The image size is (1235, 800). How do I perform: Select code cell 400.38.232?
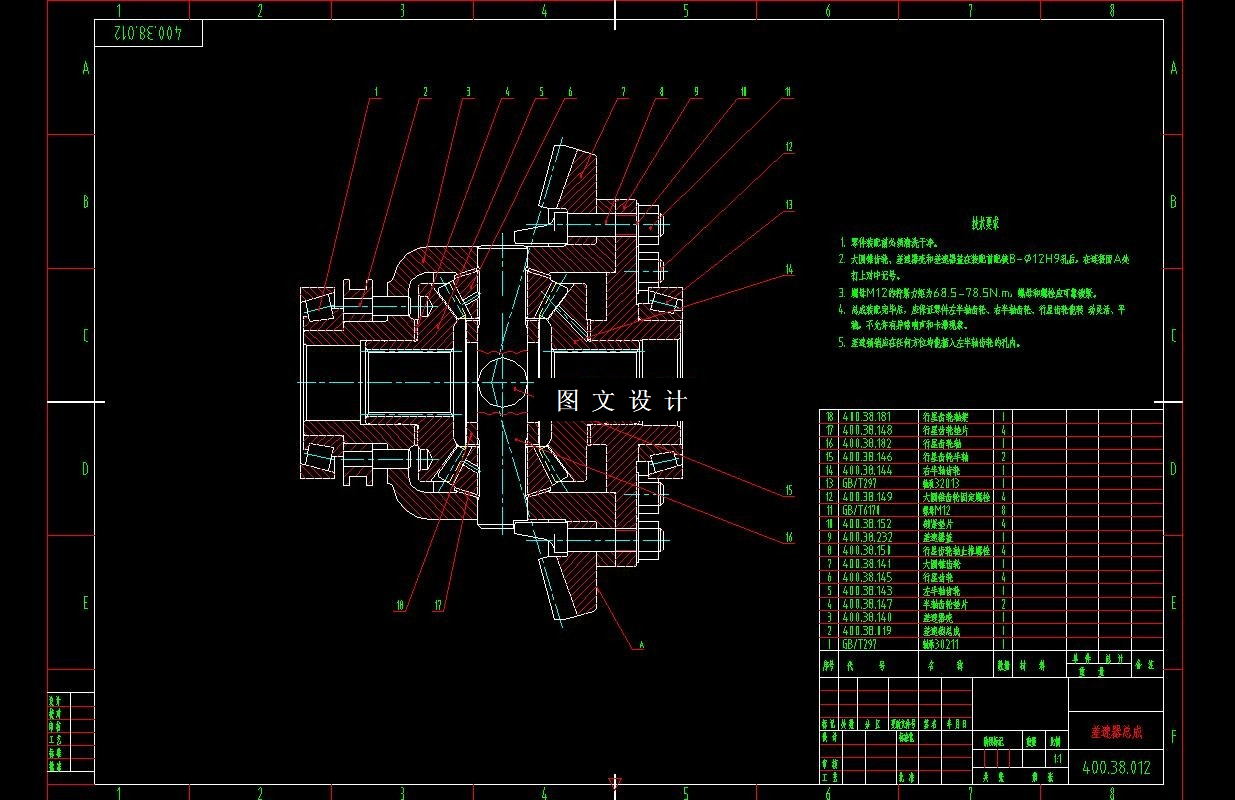pyautogui.click(x=867, y=537)
